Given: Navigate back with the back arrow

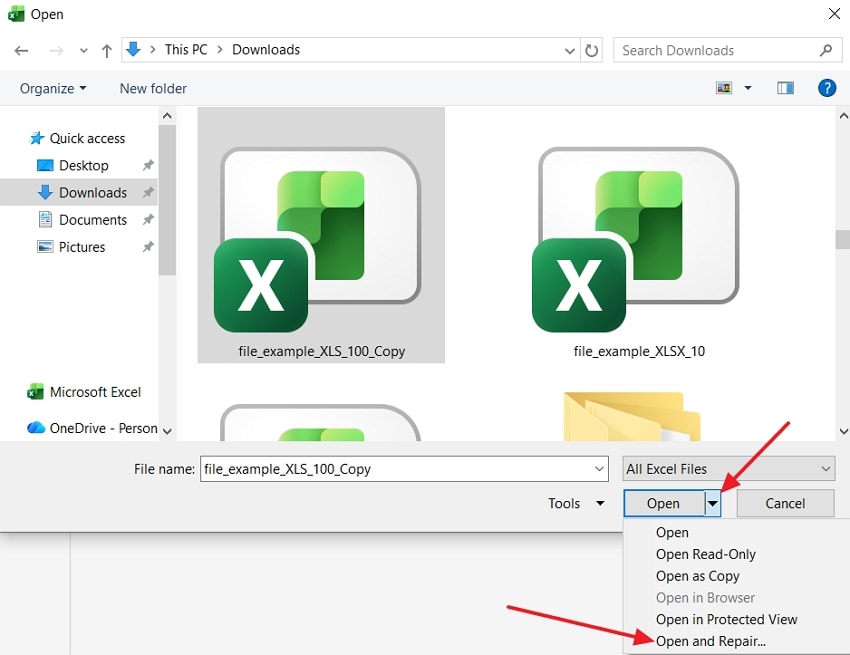Looking at the screenshot, I should 21,50.
